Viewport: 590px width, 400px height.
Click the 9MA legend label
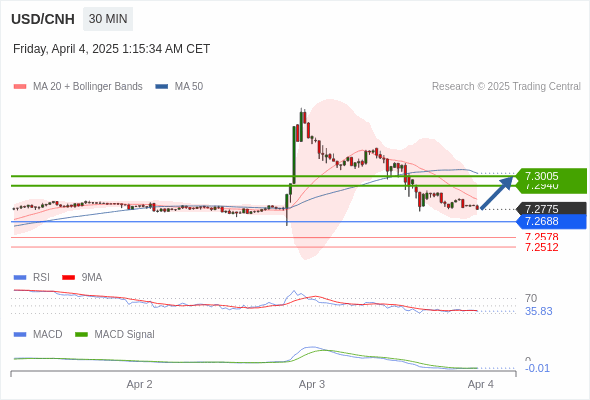92,278
